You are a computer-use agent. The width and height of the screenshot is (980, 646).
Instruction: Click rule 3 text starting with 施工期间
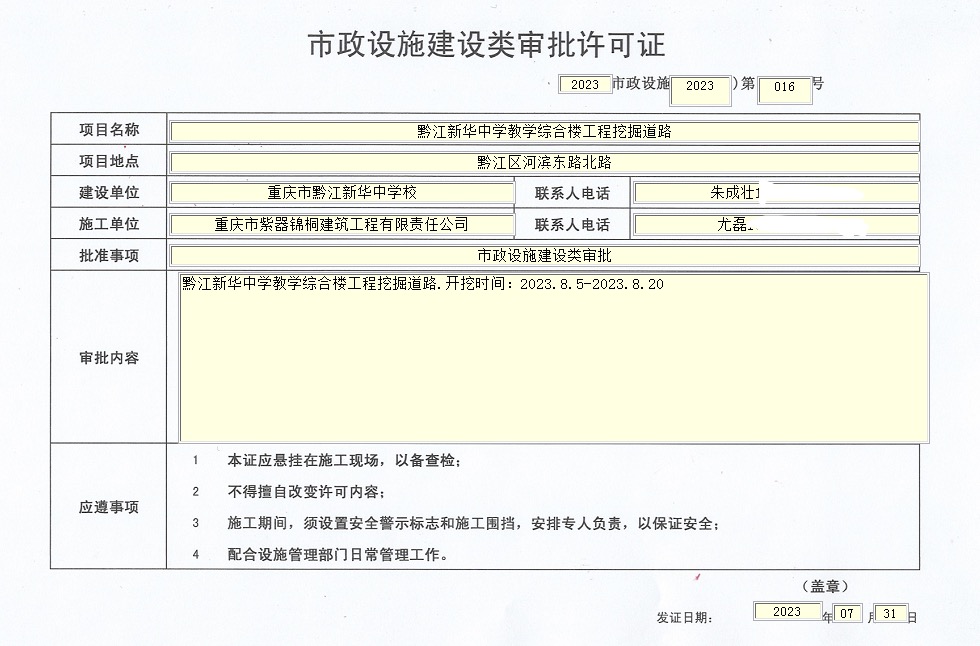pos(474,524)
